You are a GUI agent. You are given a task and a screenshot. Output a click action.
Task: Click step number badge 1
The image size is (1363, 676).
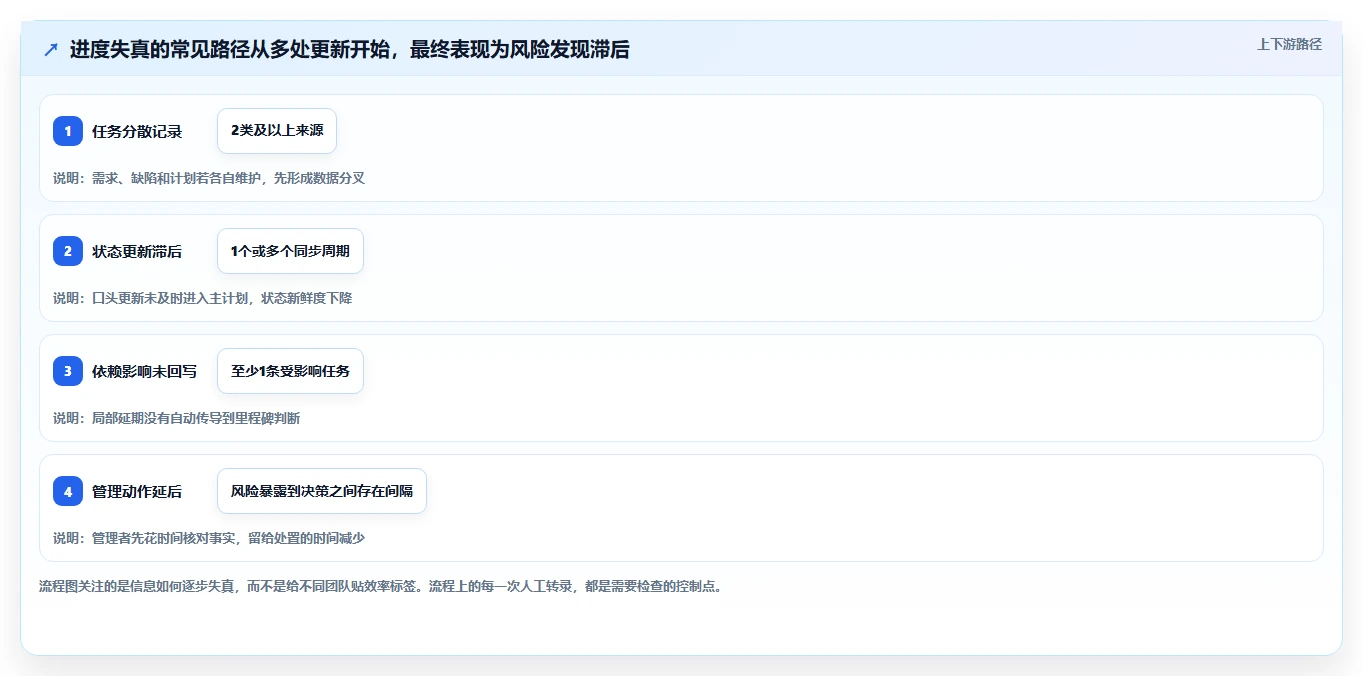coord(68,131)
